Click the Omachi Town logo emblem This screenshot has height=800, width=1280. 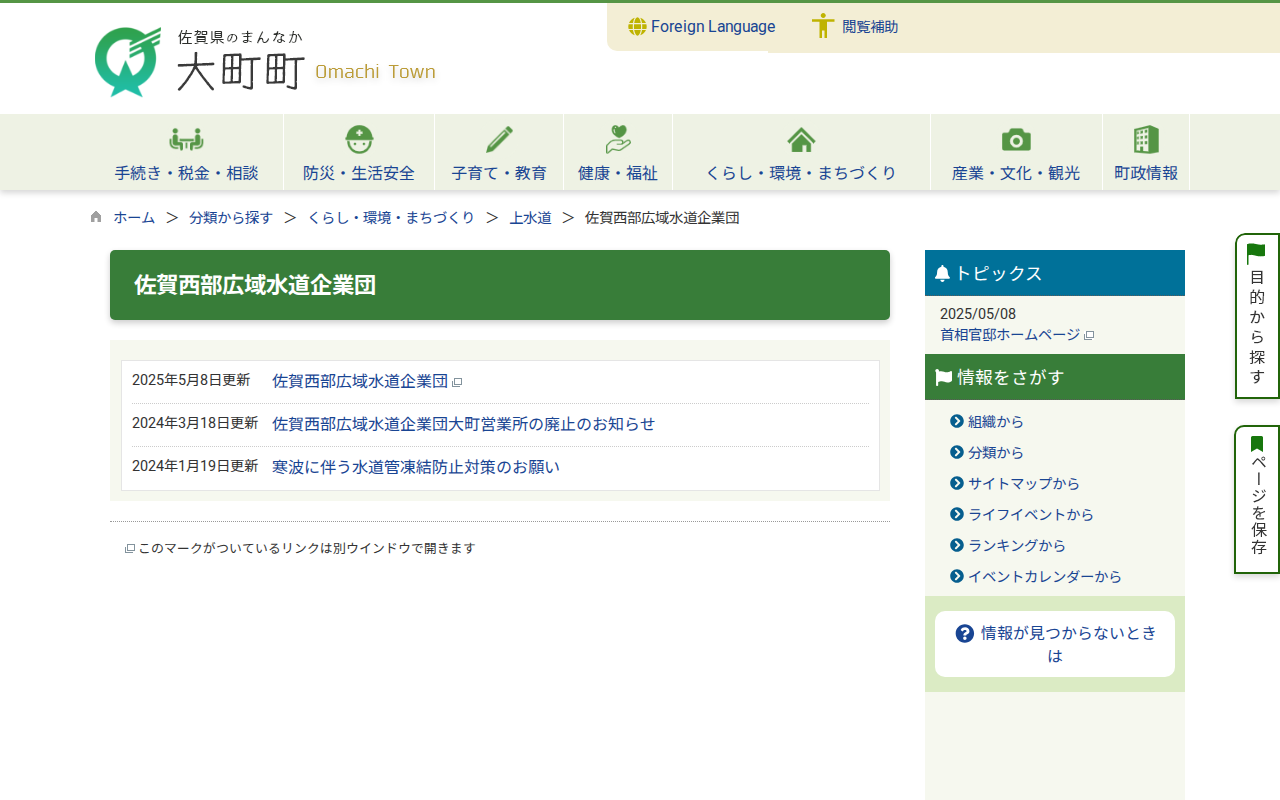(128, 62)
